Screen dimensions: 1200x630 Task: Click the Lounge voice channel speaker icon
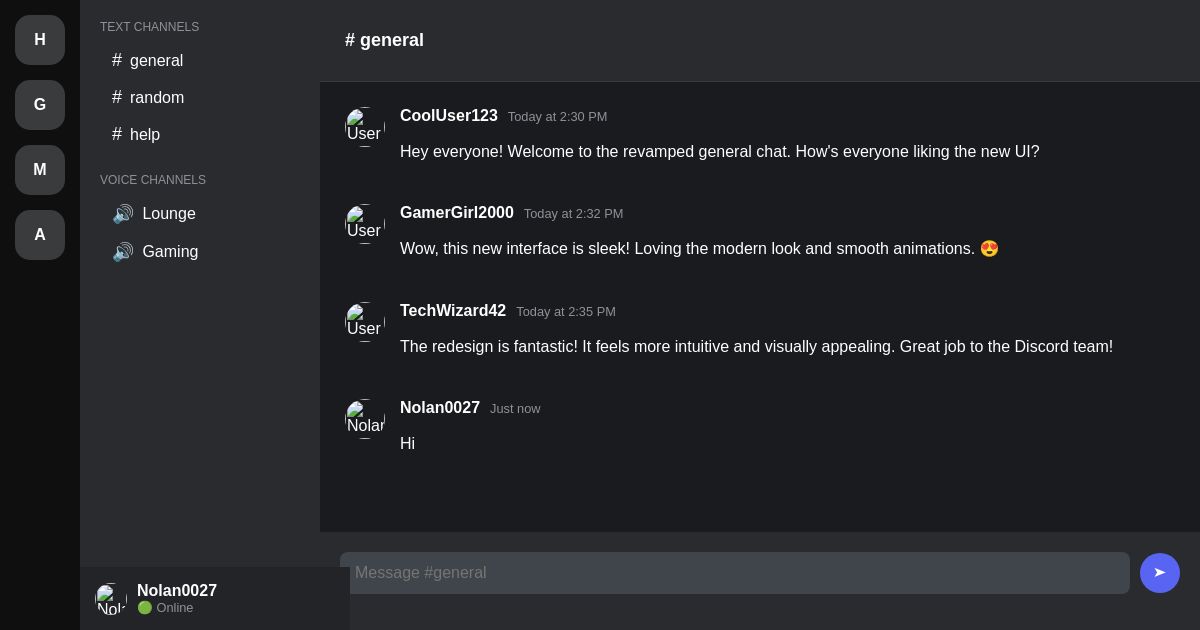[x=123, y=213]
